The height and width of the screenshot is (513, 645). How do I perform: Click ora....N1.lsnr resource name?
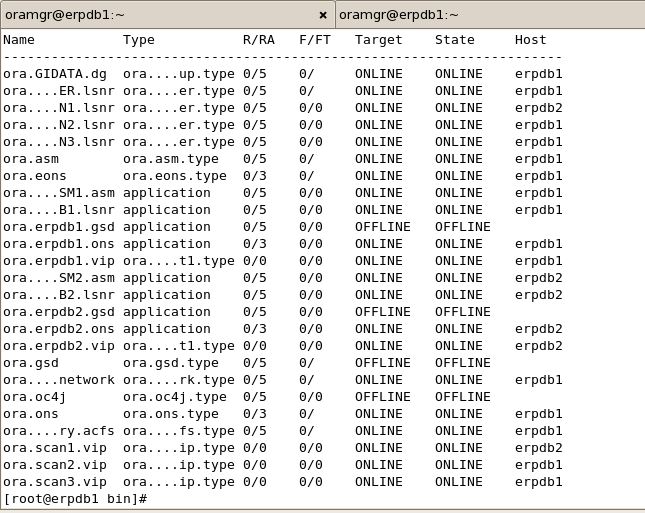(59, 108)
